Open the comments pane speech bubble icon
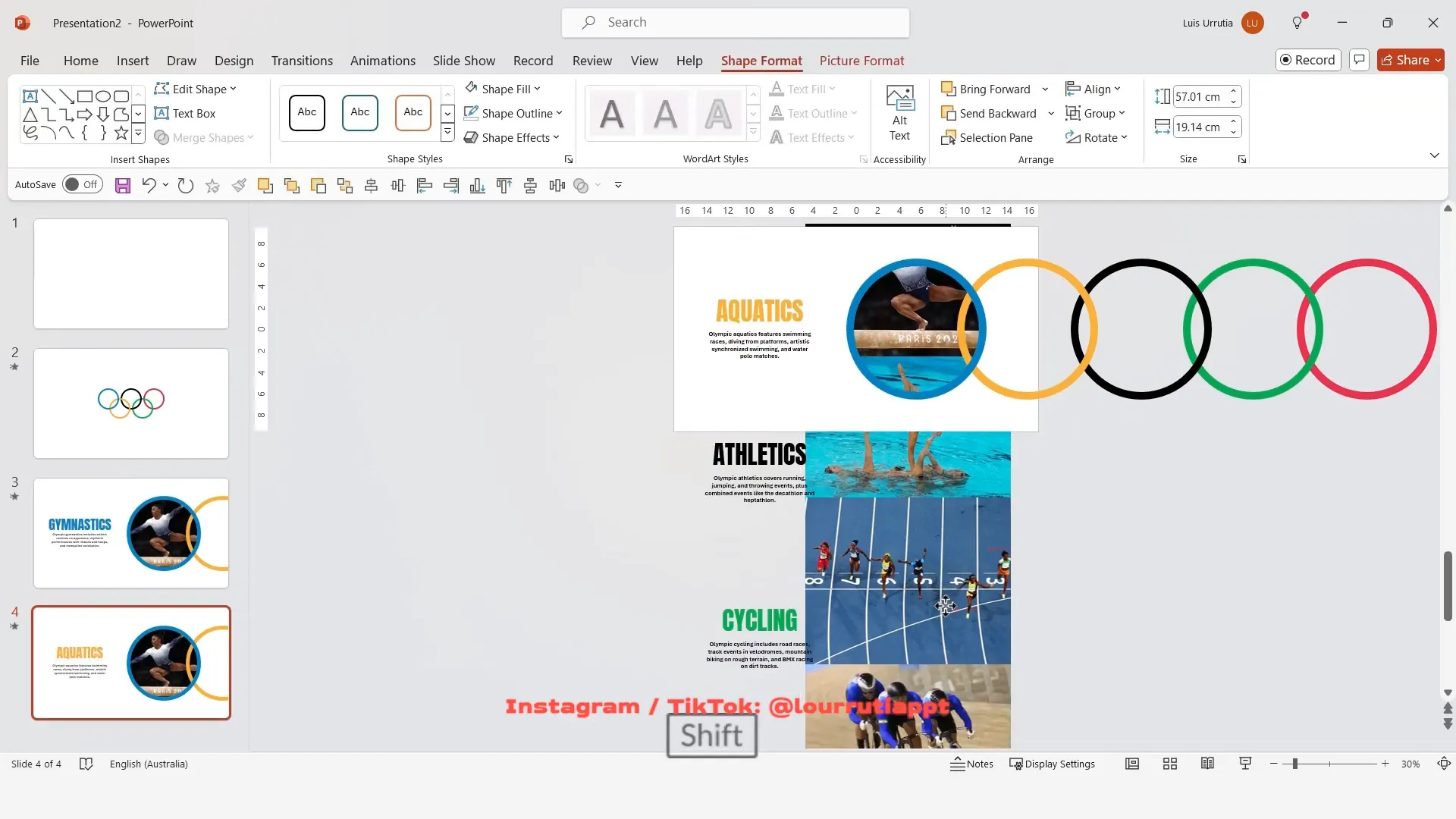The width and height of the screenshot is (1456, 819). pos(1359,60)
